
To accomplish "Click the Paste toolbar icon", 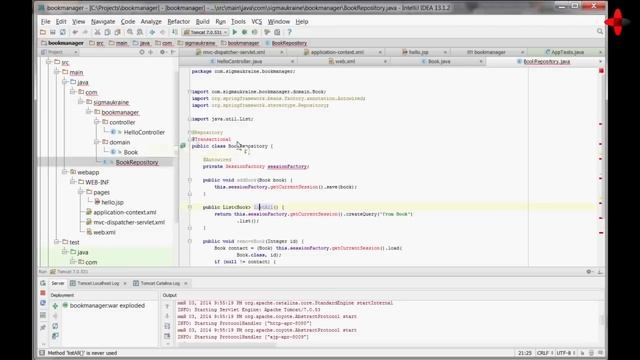I will tap(117, 32).
